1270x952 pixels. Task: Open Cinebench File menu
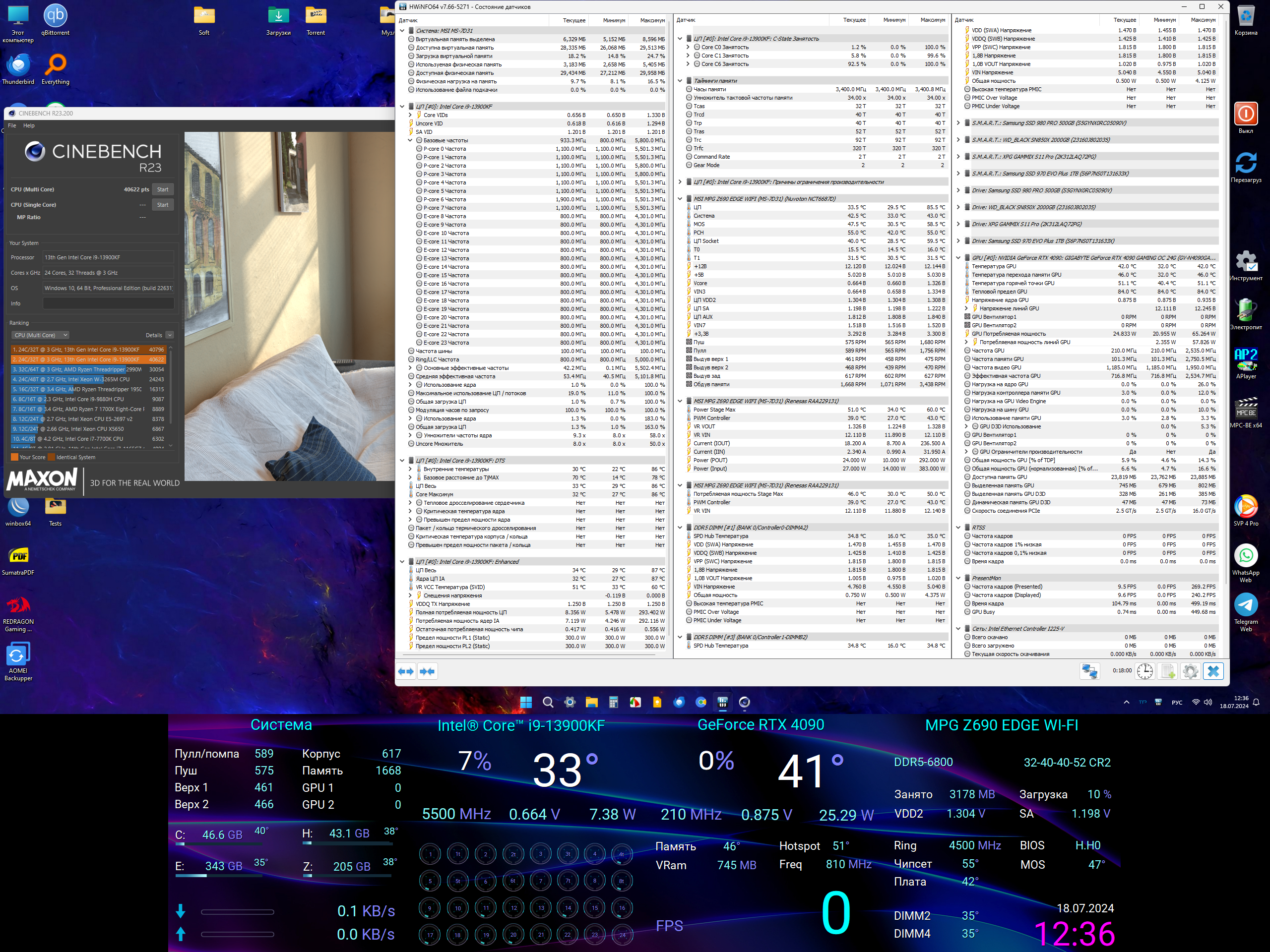[x=12, y=125]
